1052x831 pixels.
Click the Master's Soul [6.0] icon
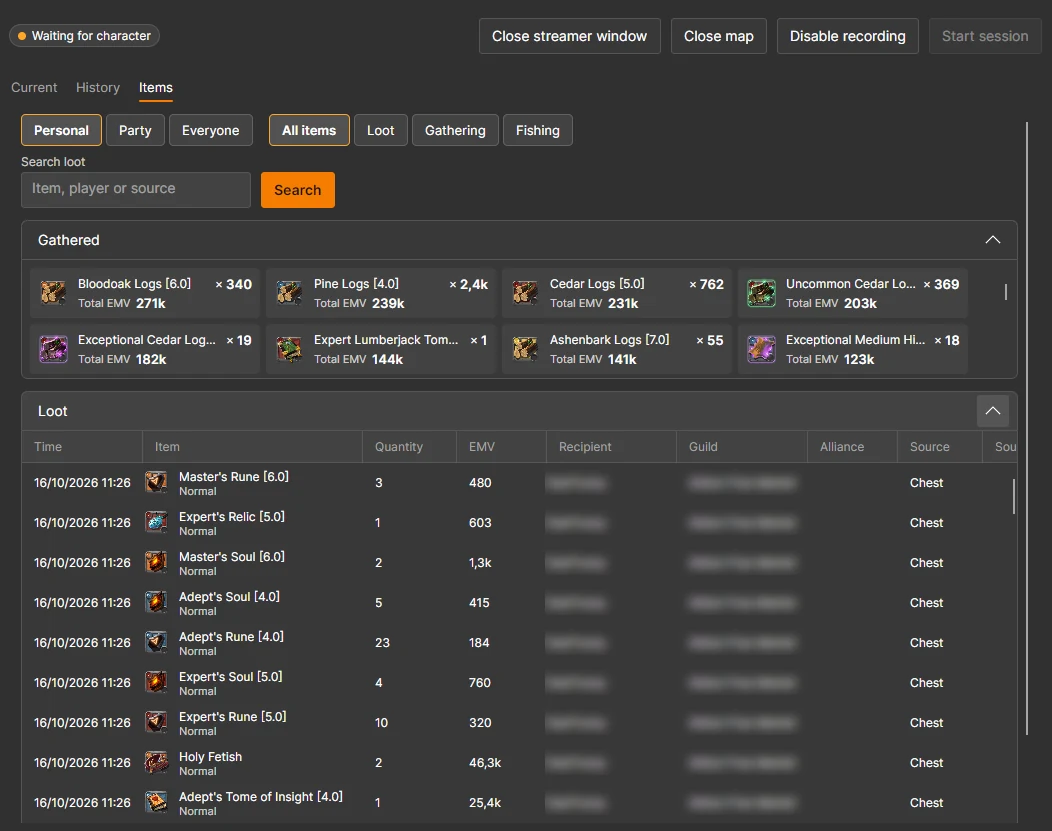click(156, 562)
